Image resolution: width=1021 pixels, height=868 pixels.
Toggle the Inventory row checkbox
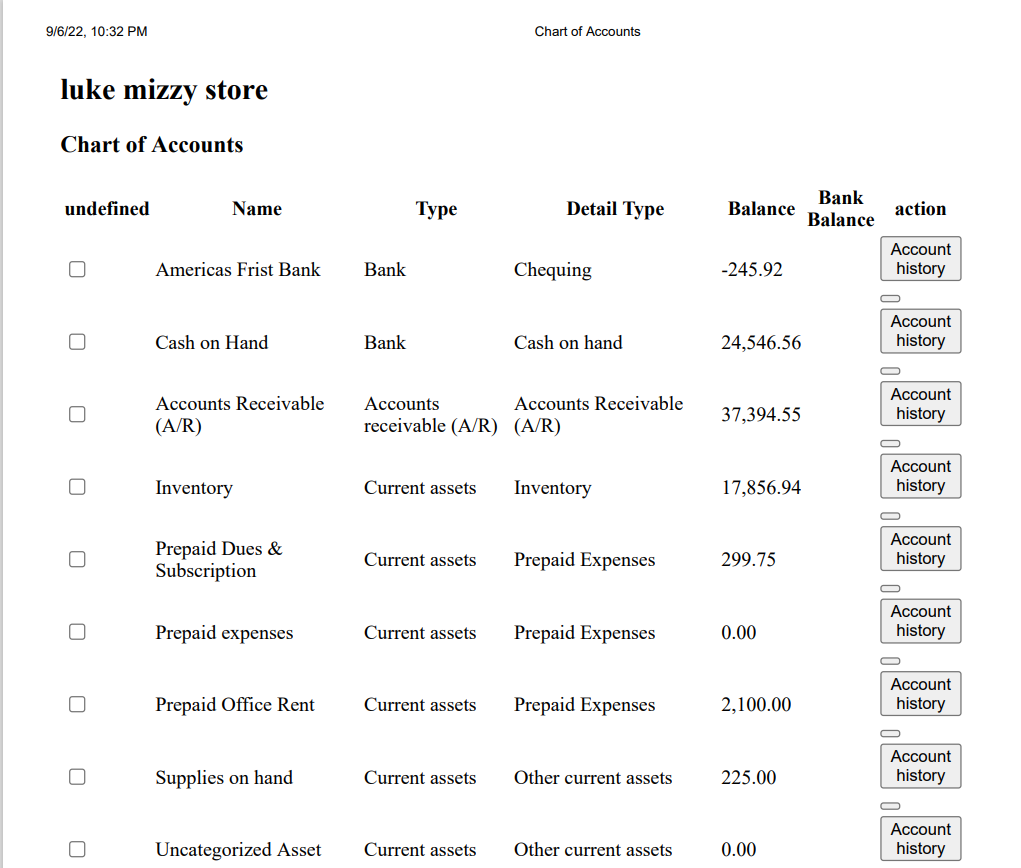pos(77,486)
